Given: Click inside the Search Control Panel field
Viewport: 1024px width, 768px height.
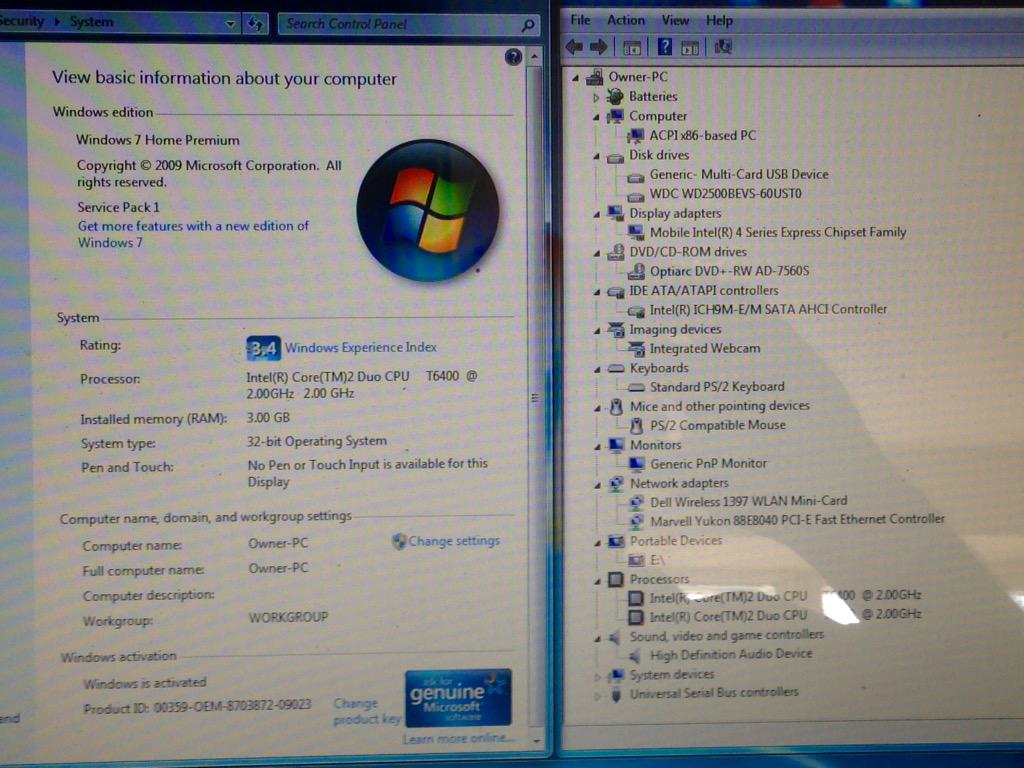Looking at the screenshot, I should 400,22.
